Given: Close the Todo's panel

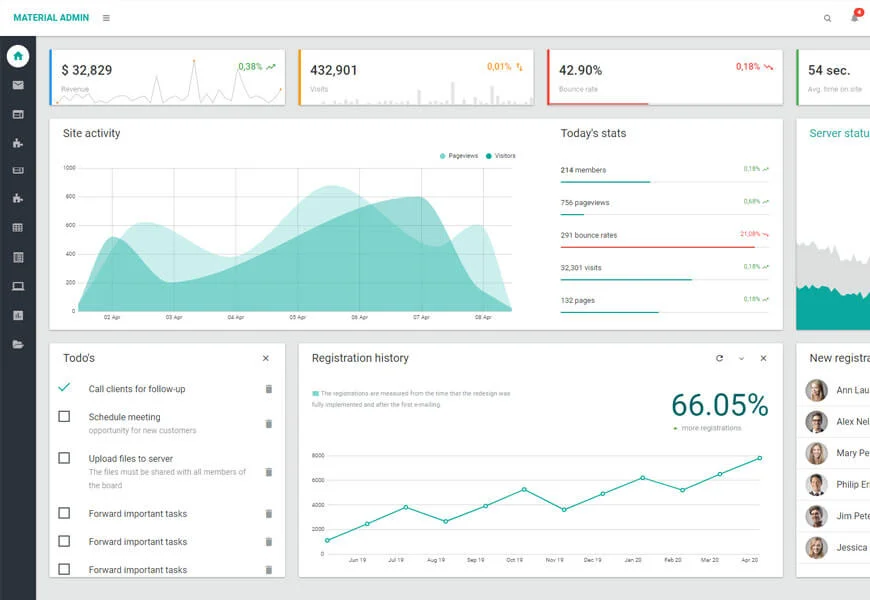Looking at the screenshot, I should [x=266, y=358].
